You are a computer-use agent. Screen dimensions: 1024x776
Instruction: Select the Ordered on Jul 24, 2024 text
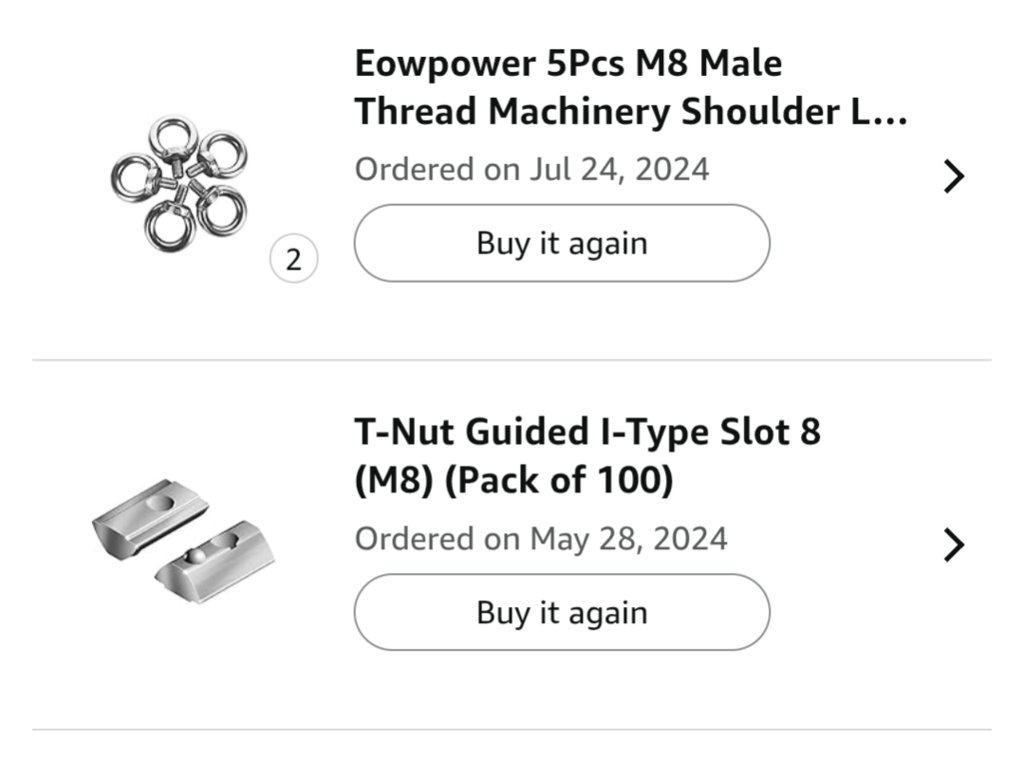[x=532, y=169]
